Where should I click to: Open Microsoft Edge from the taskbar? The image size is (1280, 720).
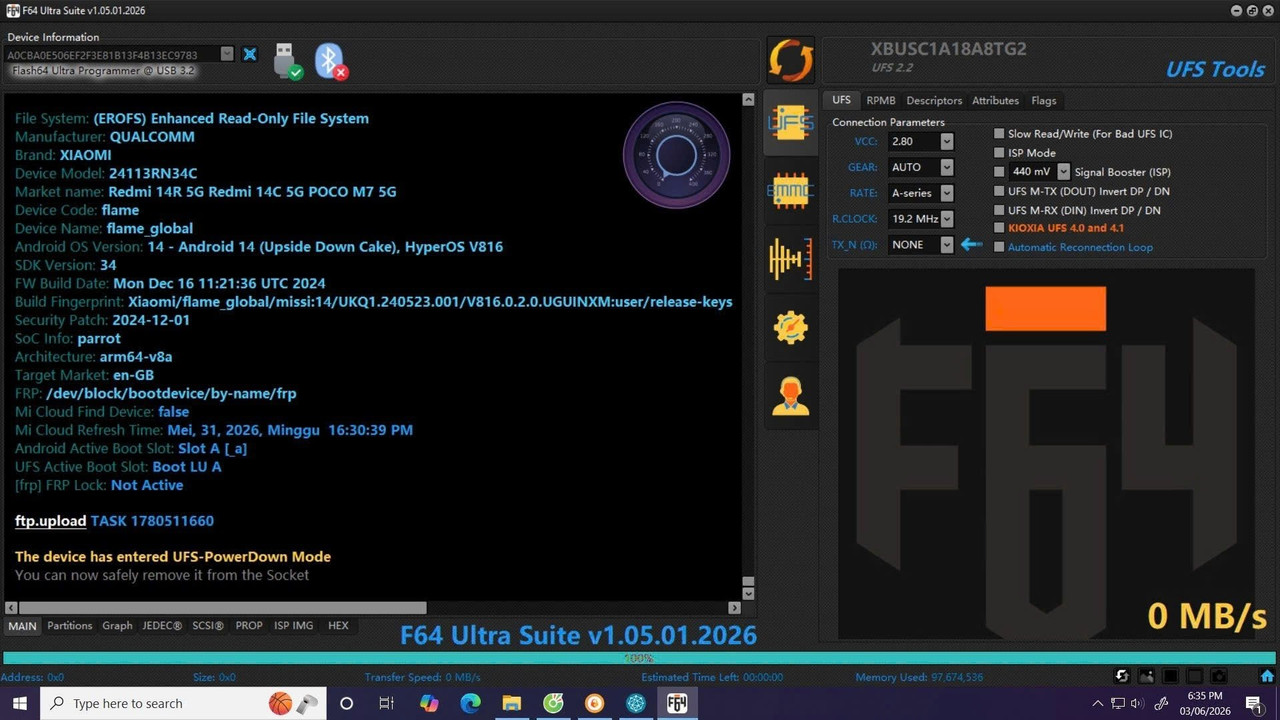tap(470, 703)
